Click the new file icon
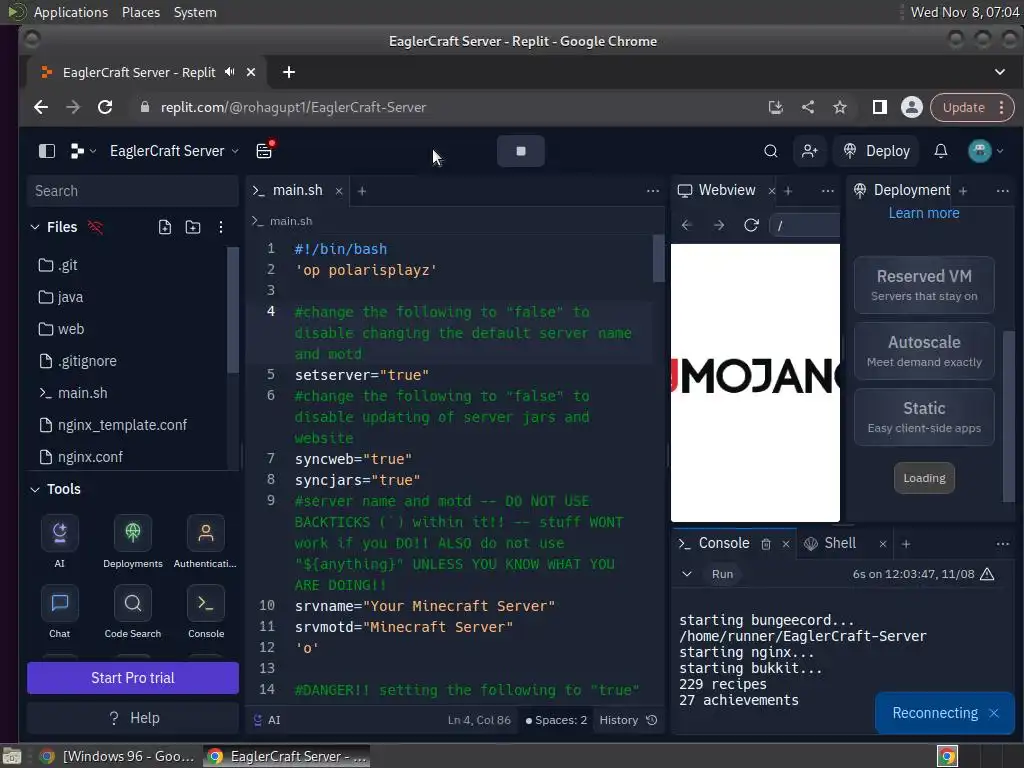Image resolution: width=1024 pixels, height=768 pixels. [165, 227]
